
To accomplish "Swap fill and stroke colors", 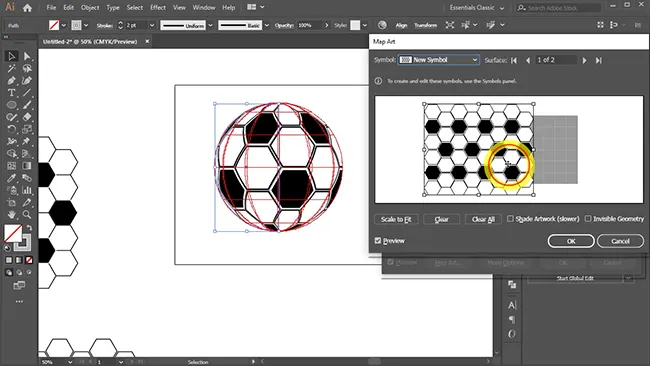I will 29,228.
